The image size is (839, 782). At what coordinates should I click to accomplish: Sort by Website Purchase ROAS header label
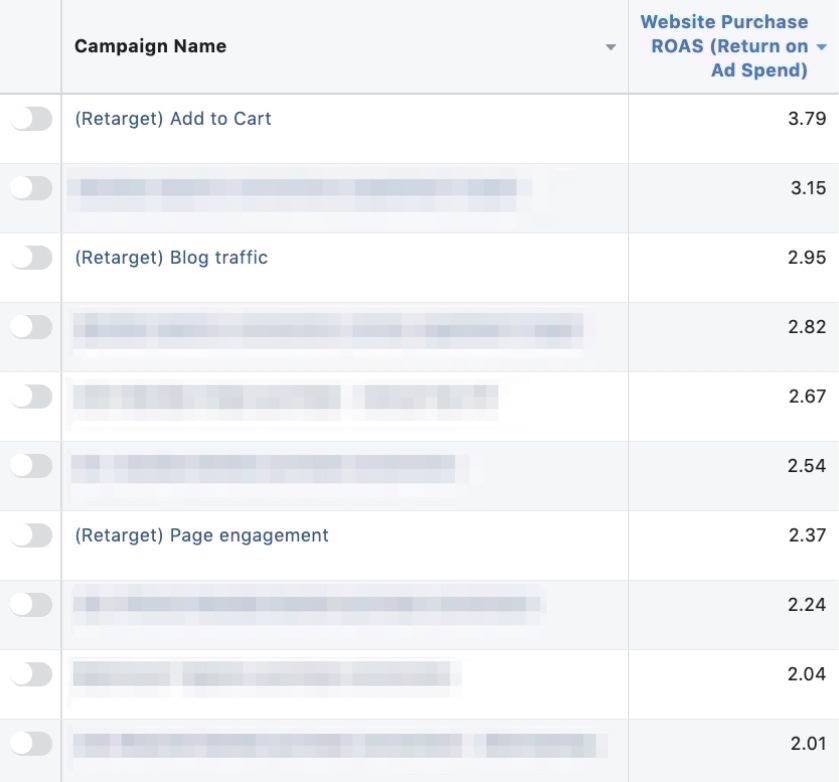tap(724, 46)
